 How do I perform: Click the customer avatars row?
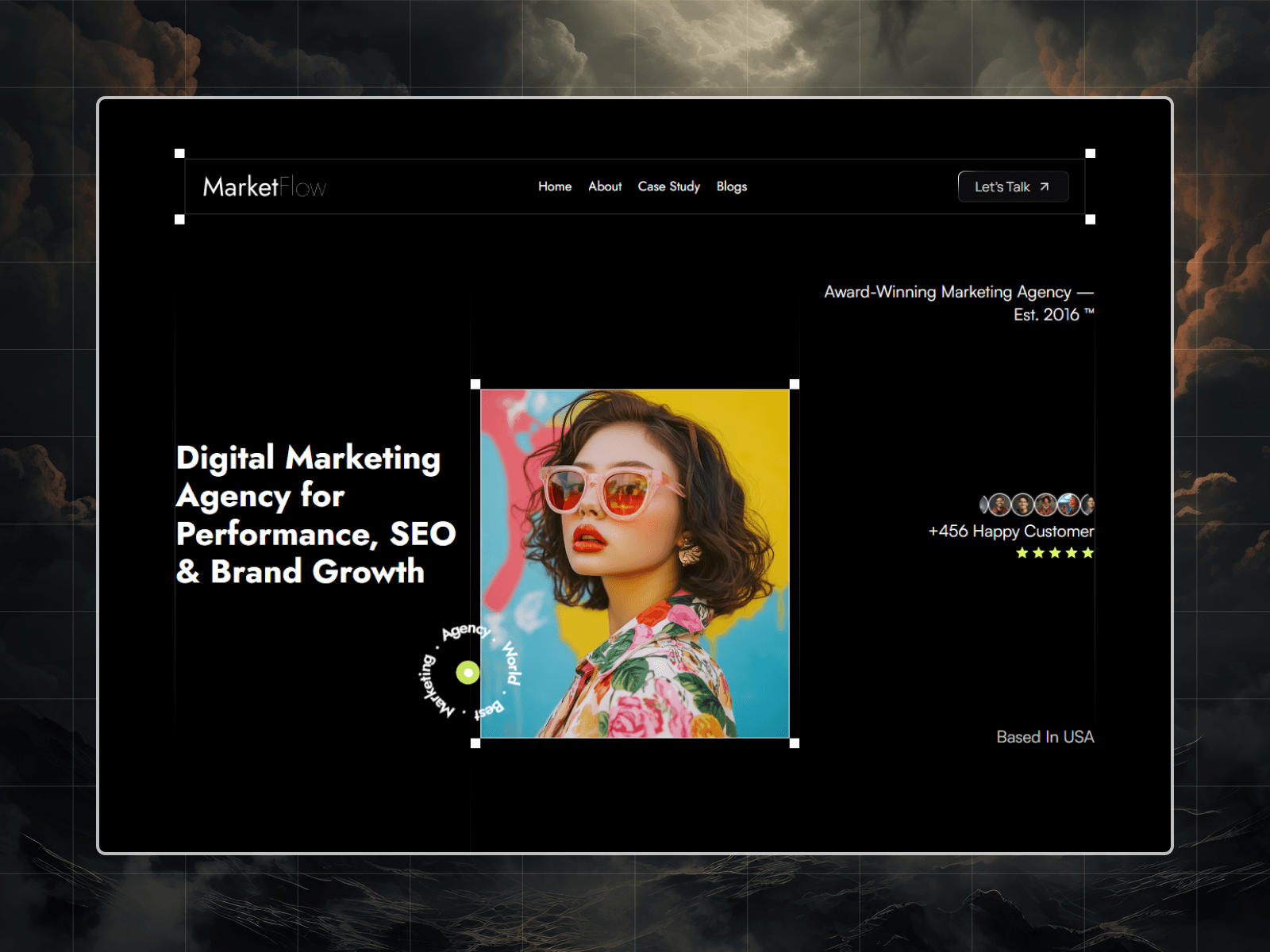1037,505
